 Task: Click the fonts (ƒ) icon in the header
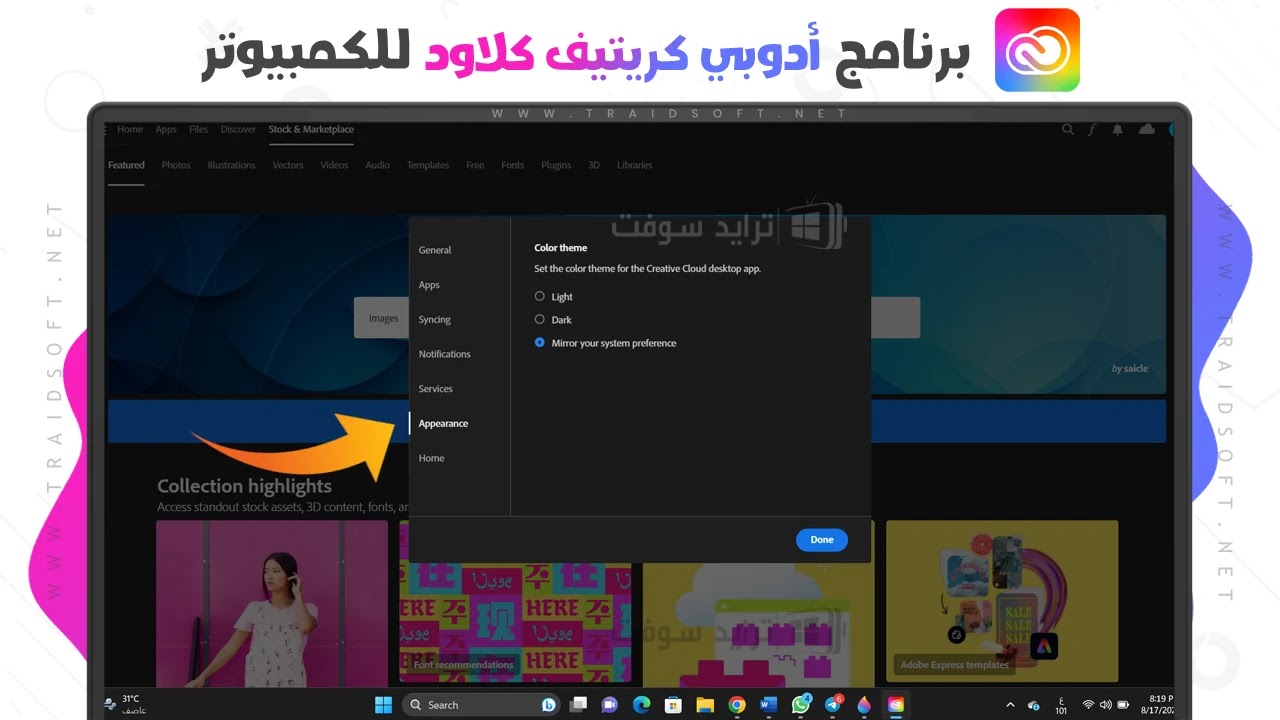1092,129
